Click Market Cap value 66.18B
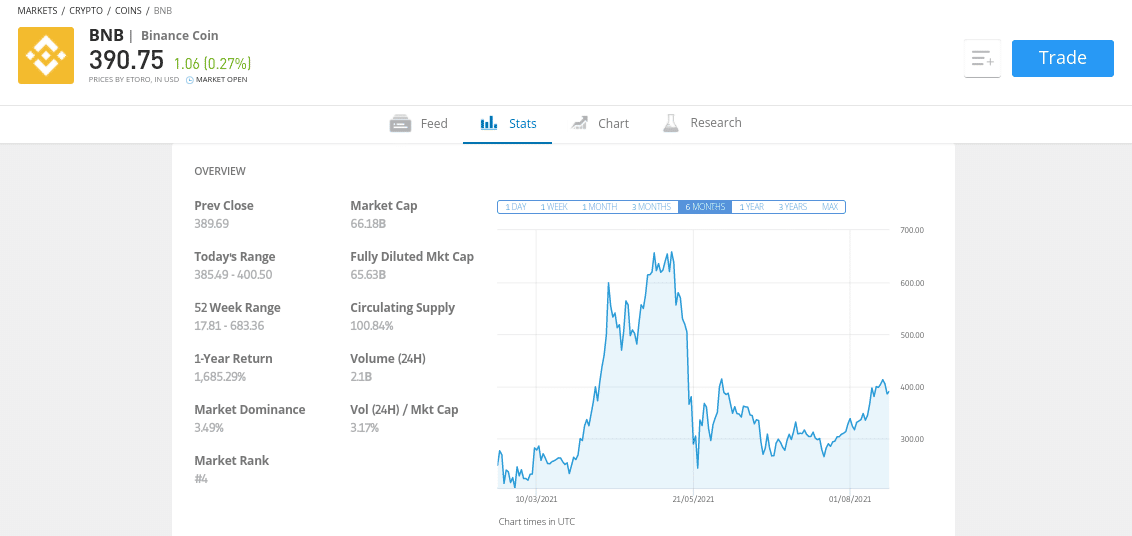The image size is (1132, 536). [368, 224]
